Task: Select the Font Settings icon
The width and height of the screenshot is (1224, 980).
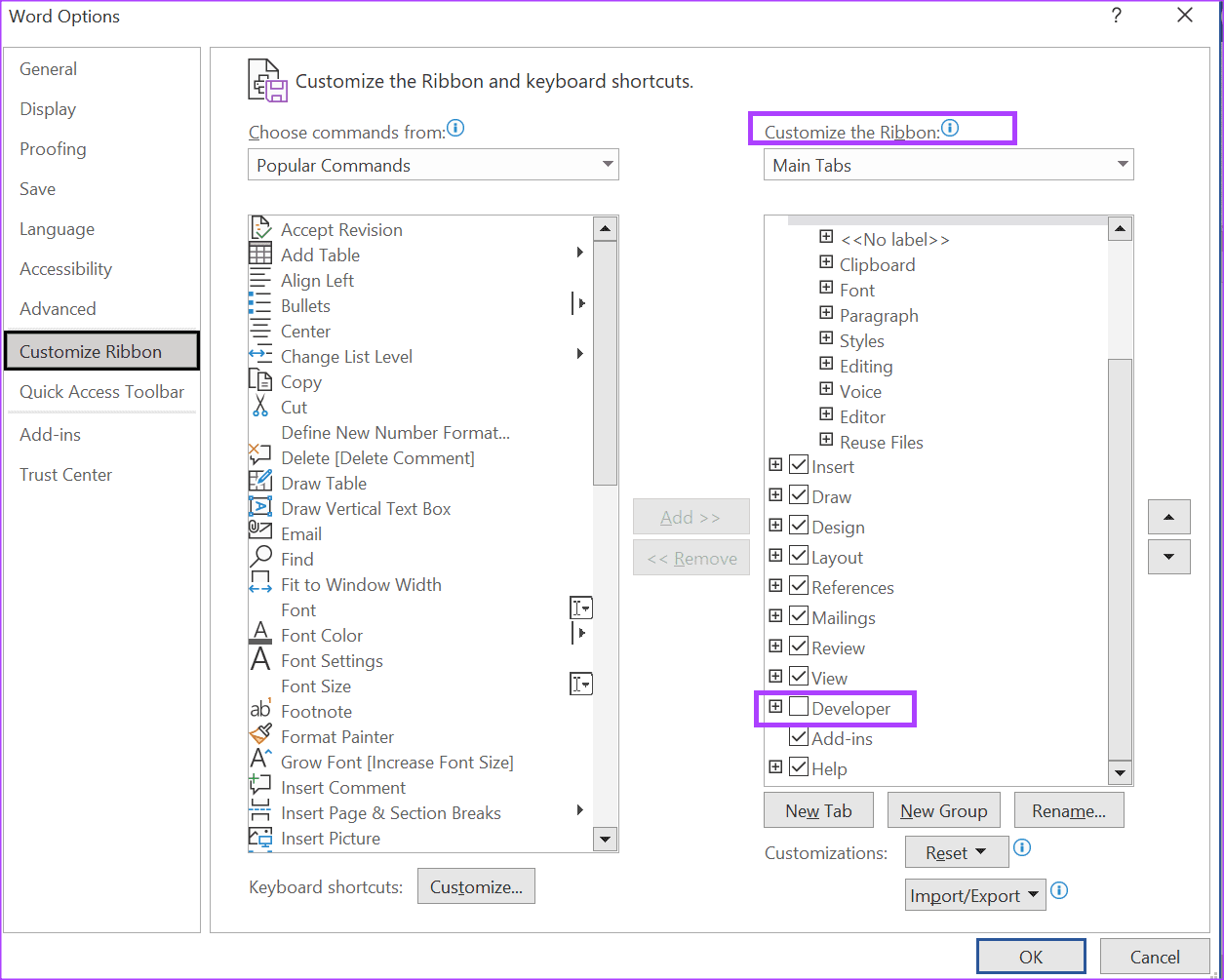Action: (260, 660)
